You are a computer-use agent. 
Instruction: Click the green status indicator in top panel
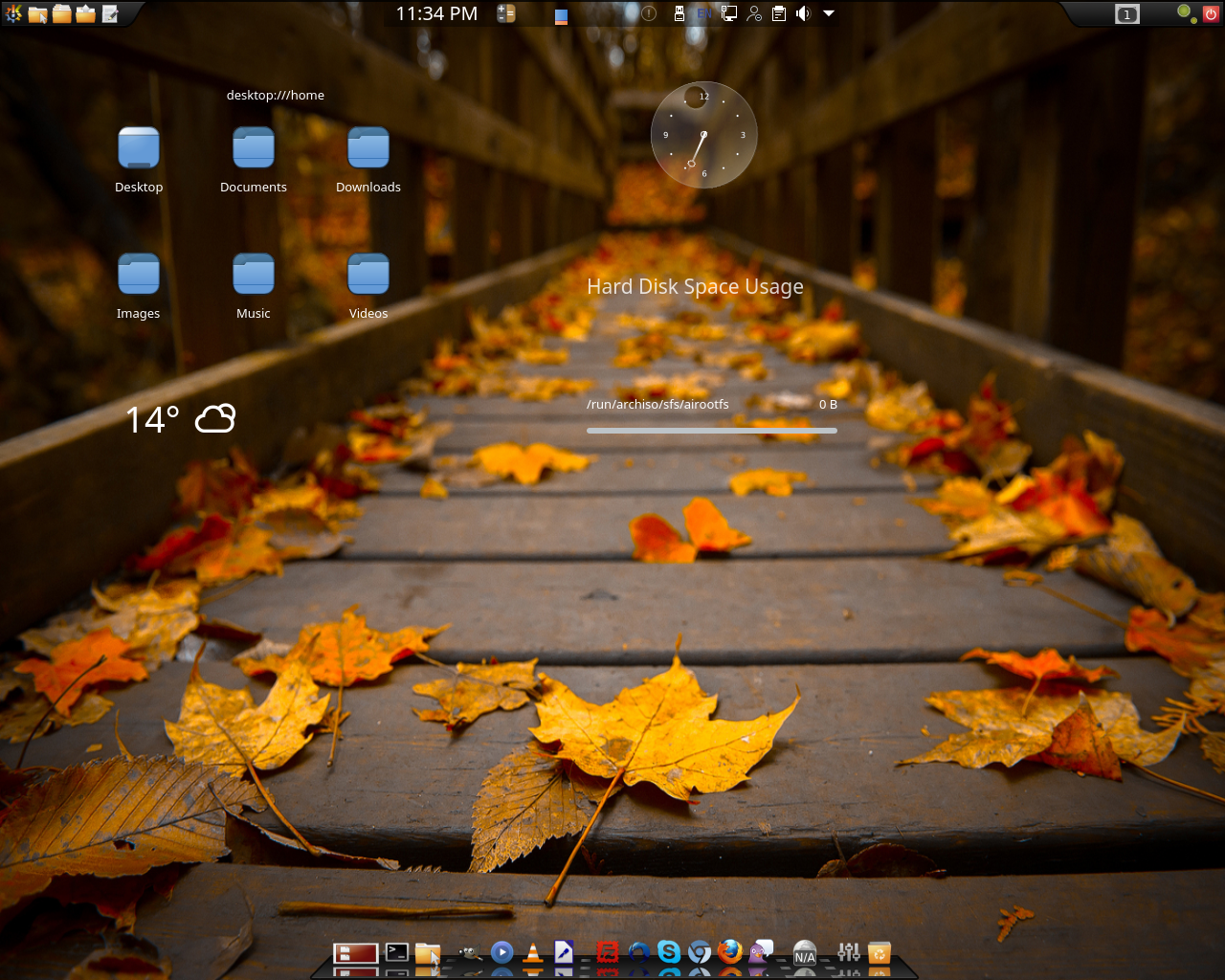(1185, 12)
